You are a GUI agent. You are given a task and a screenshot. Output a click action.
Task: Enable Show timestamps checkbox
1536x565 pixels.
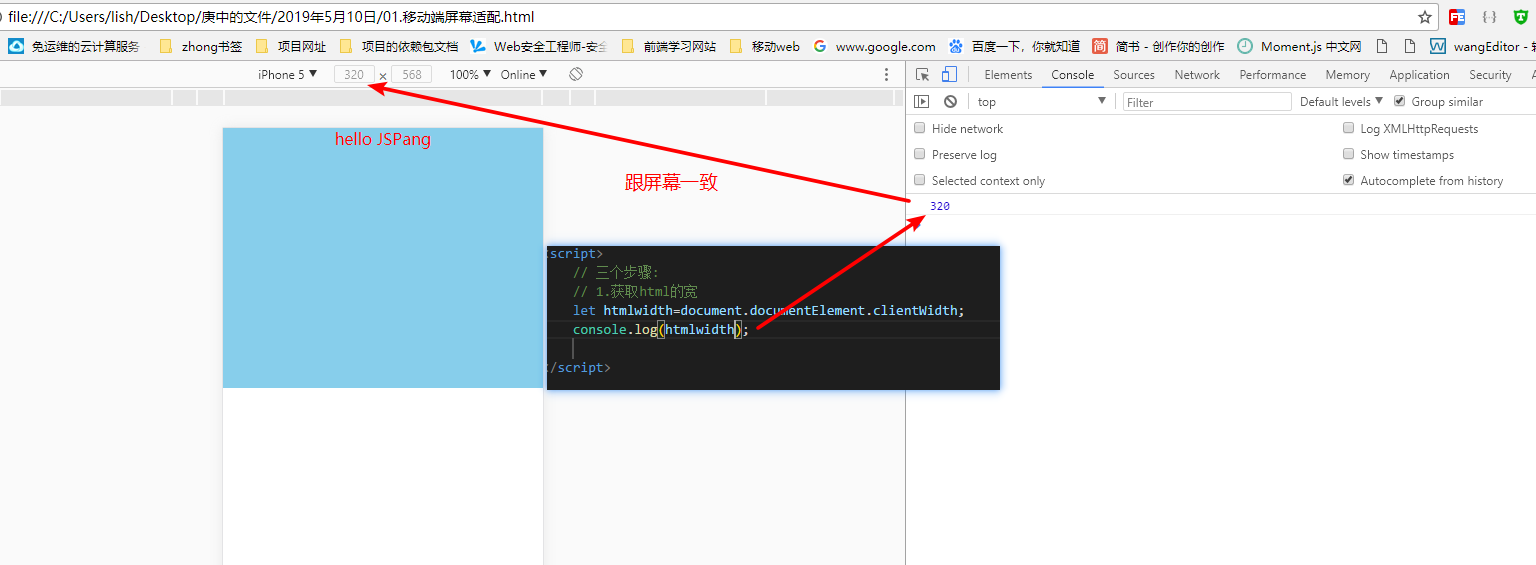point(1349,154)
